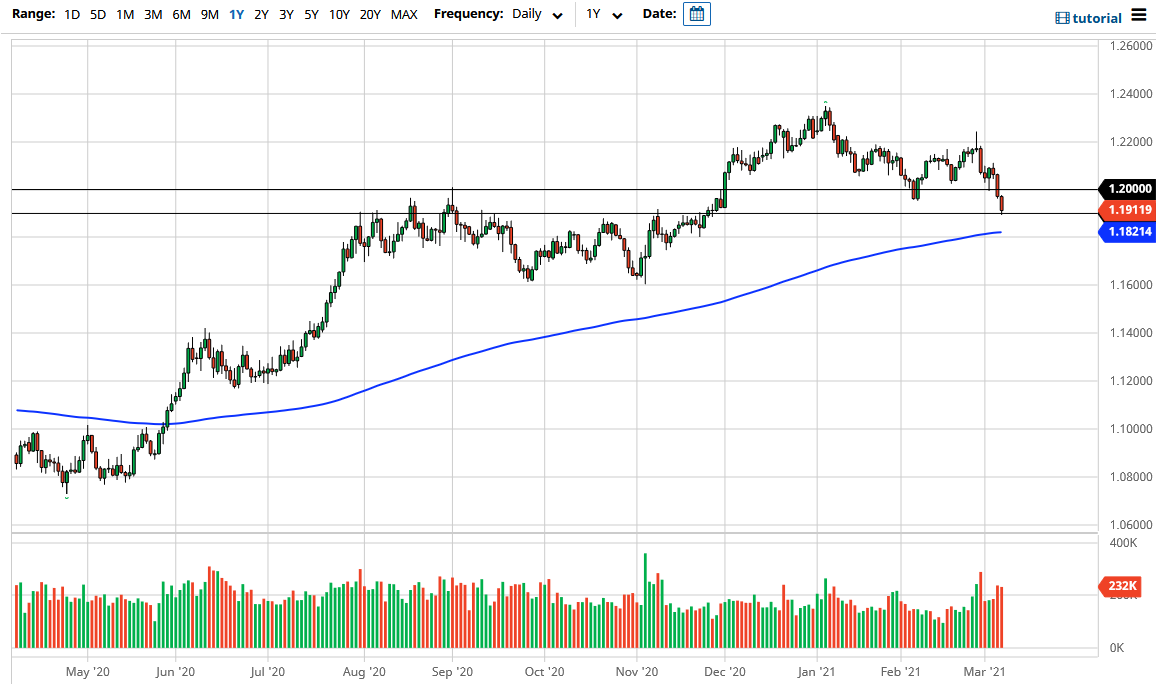Viewport: 1156px width, 688px height.
Task: Select the 1D range
Action: coord(71,15)
